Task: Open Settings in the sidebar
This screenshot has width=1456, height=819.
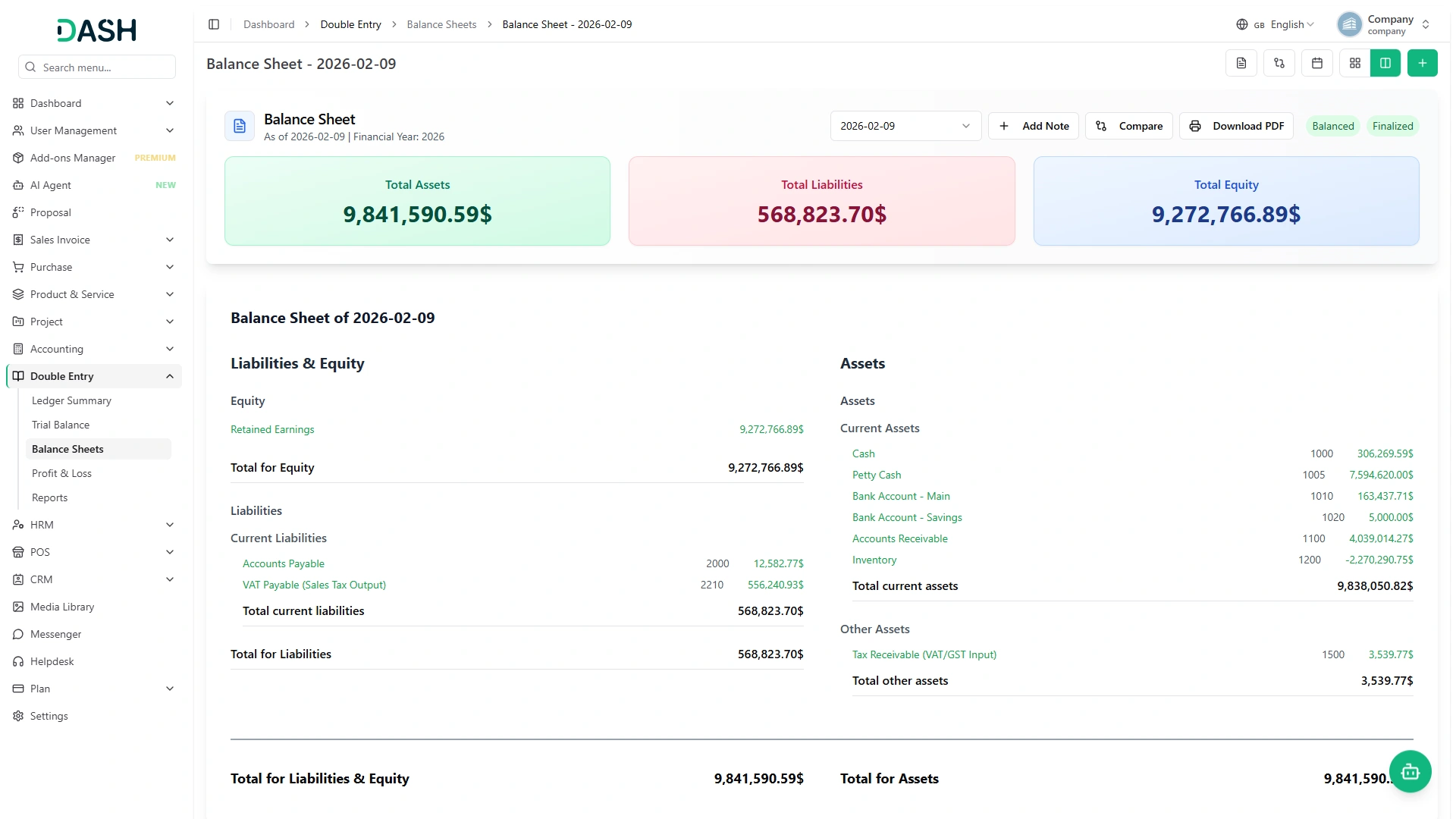Action: click(94, 716)
